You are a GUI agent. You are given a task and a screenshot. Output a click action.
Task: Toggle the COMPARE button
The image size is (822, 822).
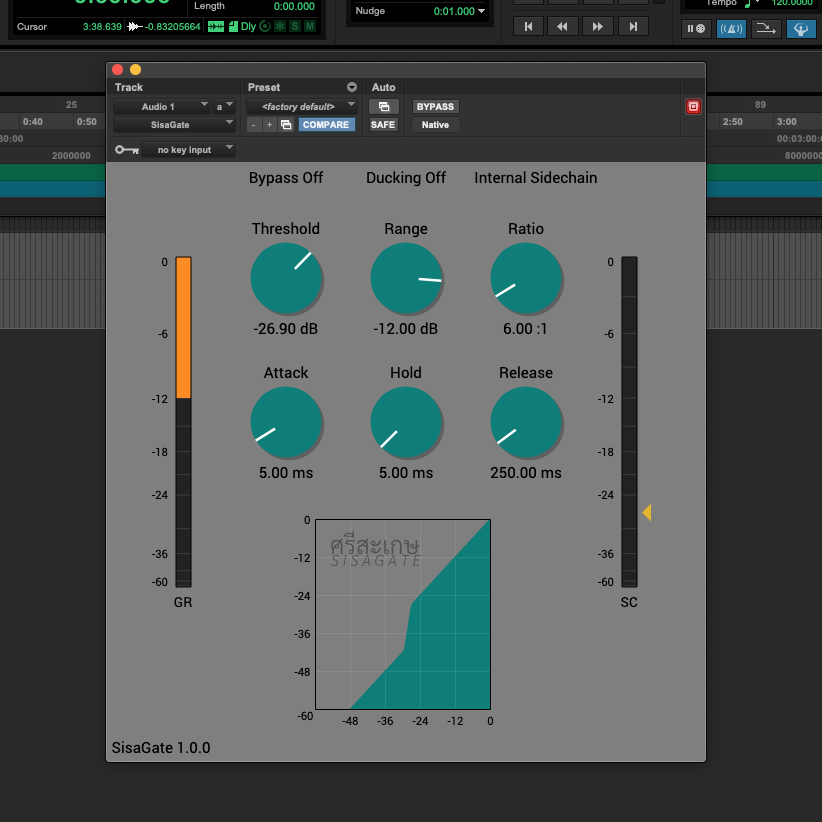(x=326, y=125)
